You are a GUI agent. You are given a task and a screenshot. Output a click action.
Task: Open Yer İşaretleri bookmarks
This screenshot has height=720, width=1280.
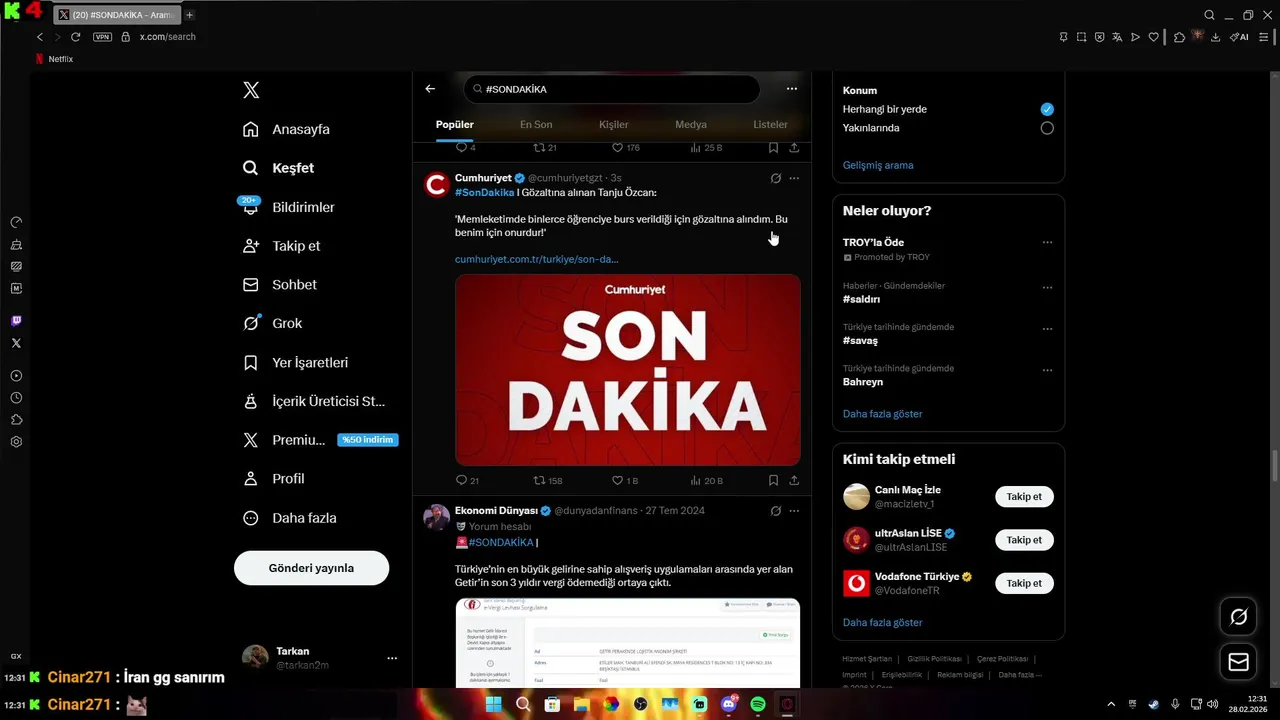point(295,362)
